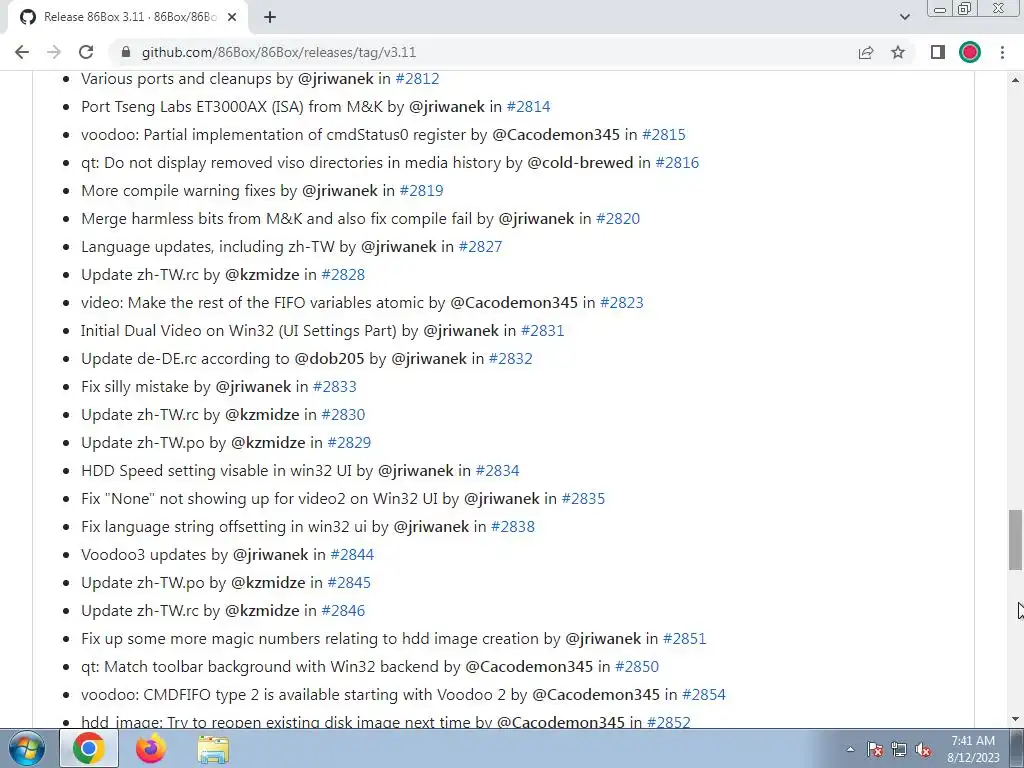Open pull request #2815
The image size is (1024, 768).
tap(664, 135)
